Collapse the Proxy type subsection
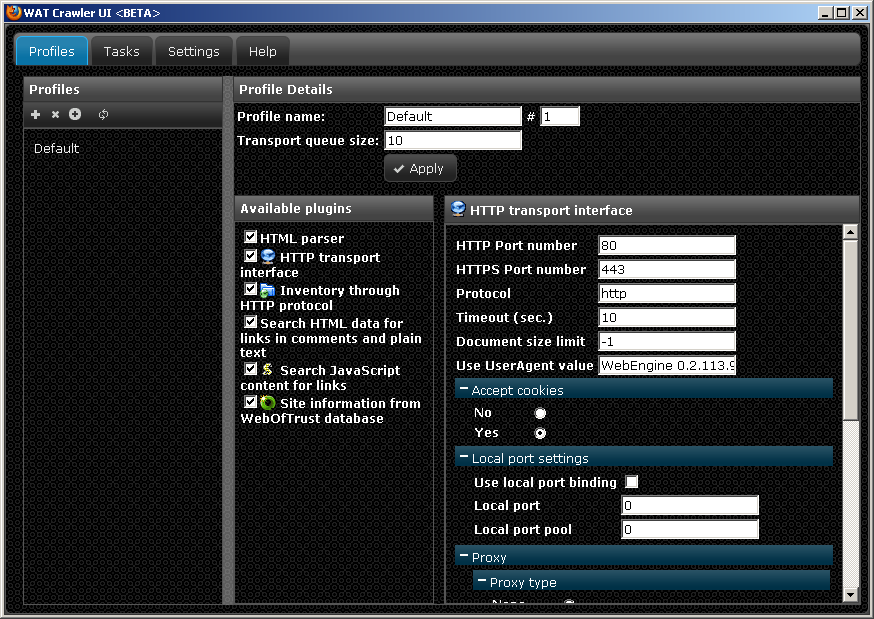 (x=482, y=582)
